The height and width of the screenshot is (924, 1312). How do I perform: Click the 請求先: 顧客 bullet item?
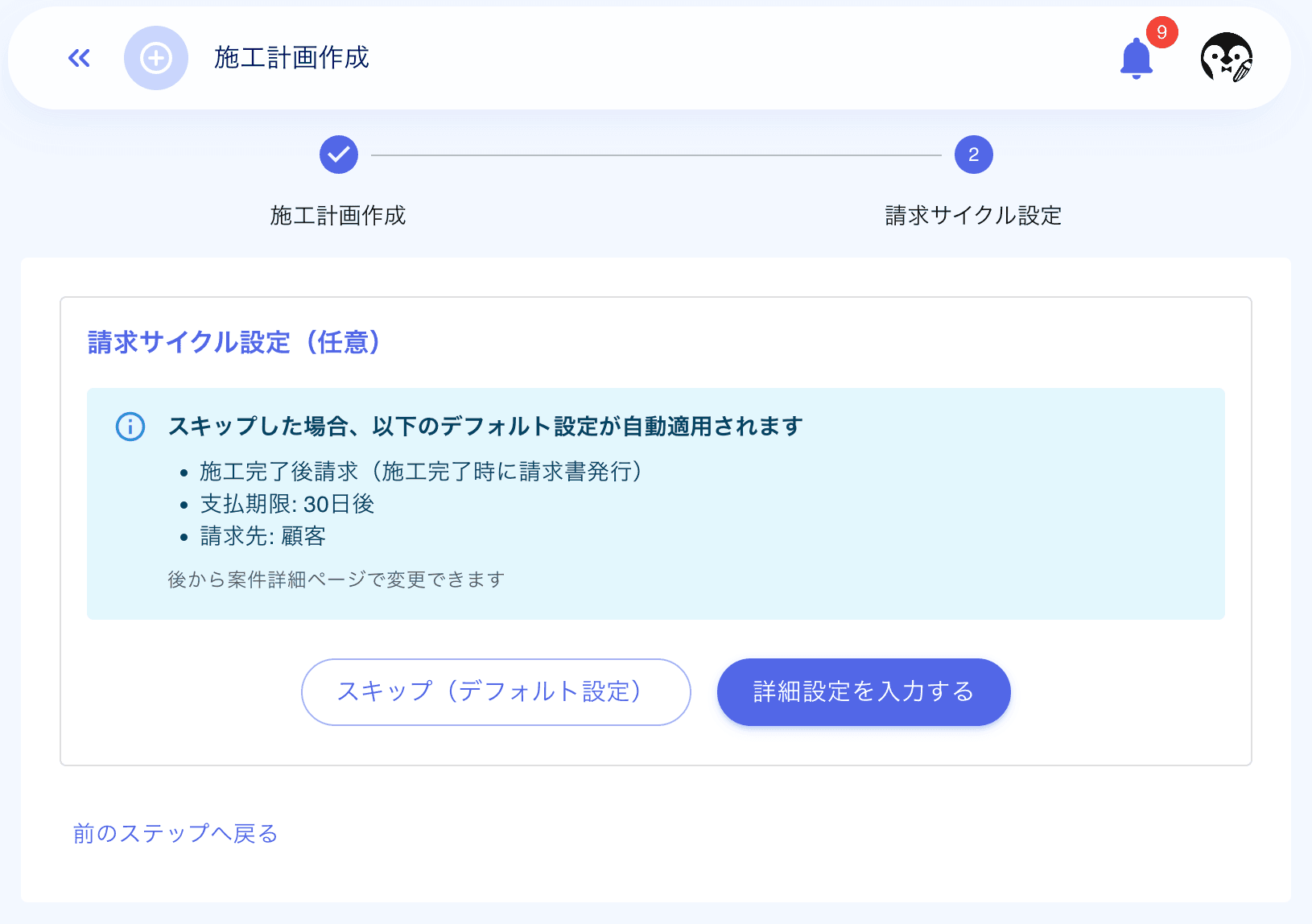pyautogui.click(x=263, y=537)
